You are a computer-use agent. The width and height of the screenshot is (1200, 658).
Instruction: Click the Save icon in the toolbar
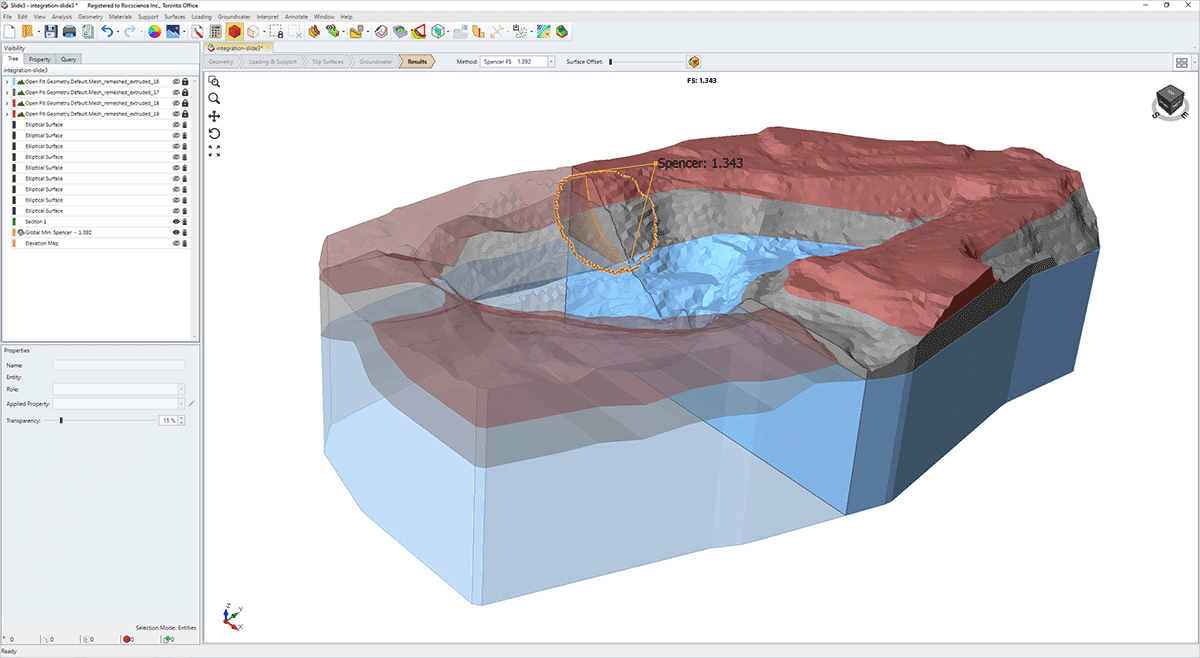tap(50, 32)
